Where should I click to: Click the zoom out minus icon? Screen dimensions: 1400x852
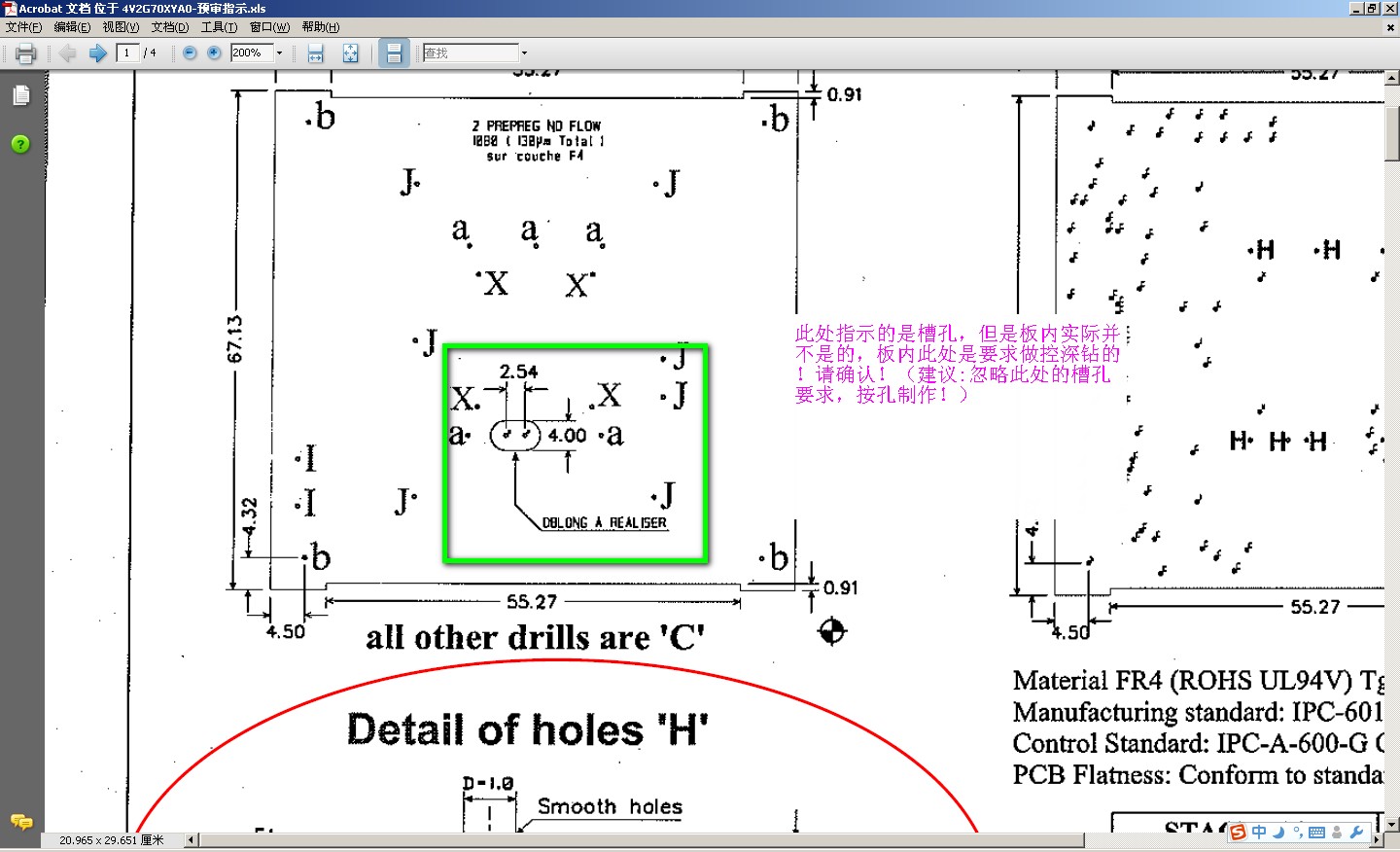coord(190,53)
